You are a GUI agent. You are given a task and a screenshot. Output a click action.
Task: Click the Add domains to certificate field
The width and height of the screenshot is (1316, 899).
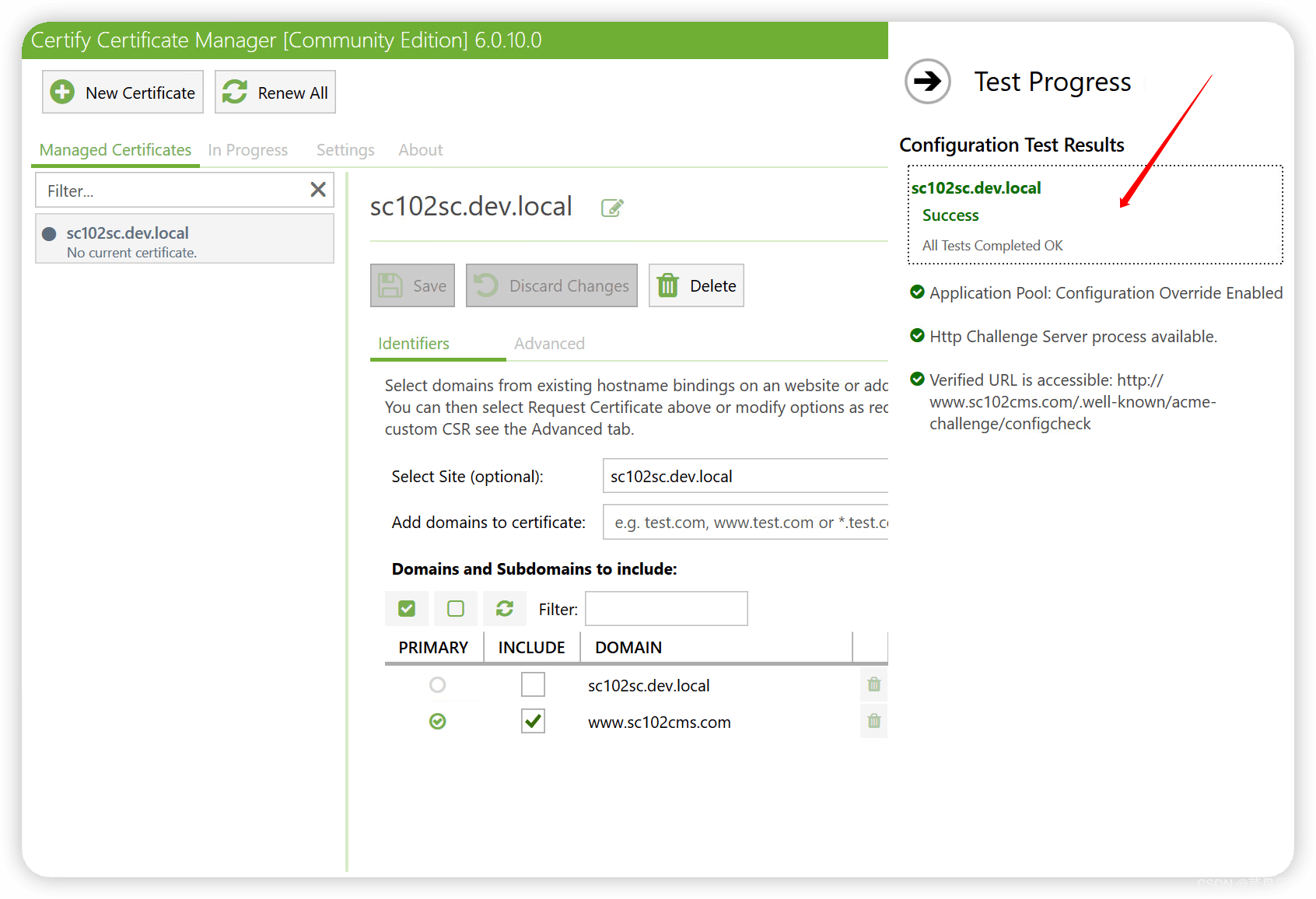745,523
